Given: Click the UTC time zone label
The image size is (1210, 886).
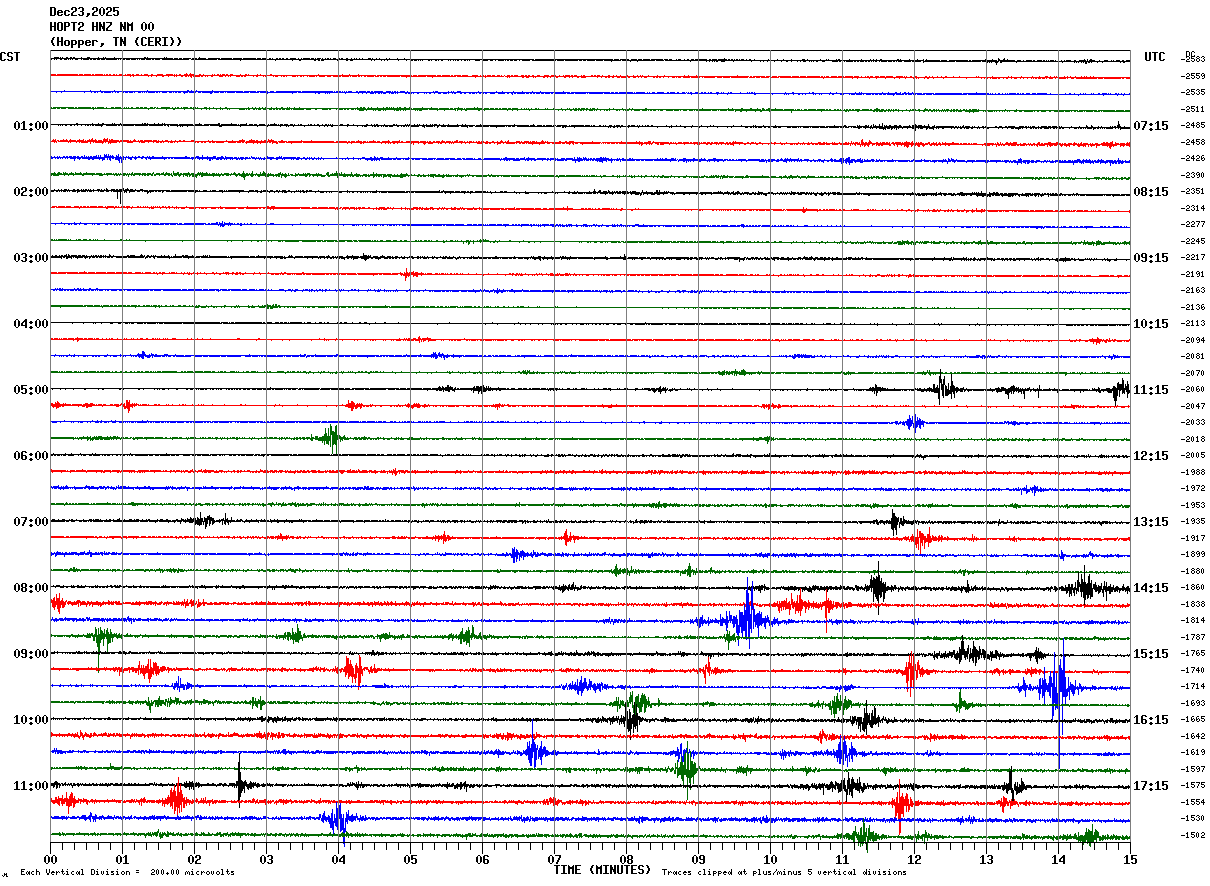Looking at the screenshot, I should pos(1155,57).
